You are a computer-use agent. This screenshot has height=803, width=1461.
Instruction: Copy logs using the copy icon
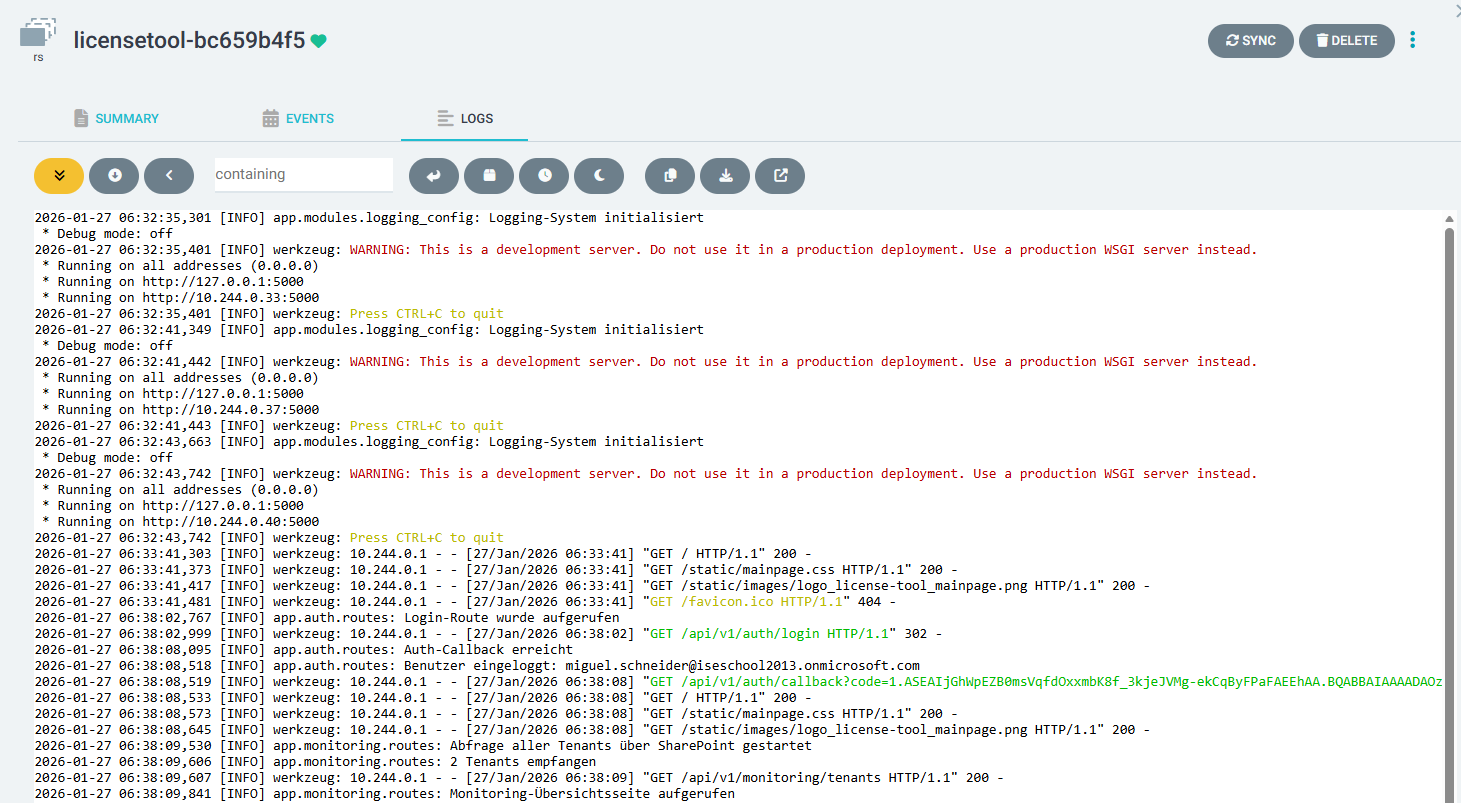[x=669, y=176]
